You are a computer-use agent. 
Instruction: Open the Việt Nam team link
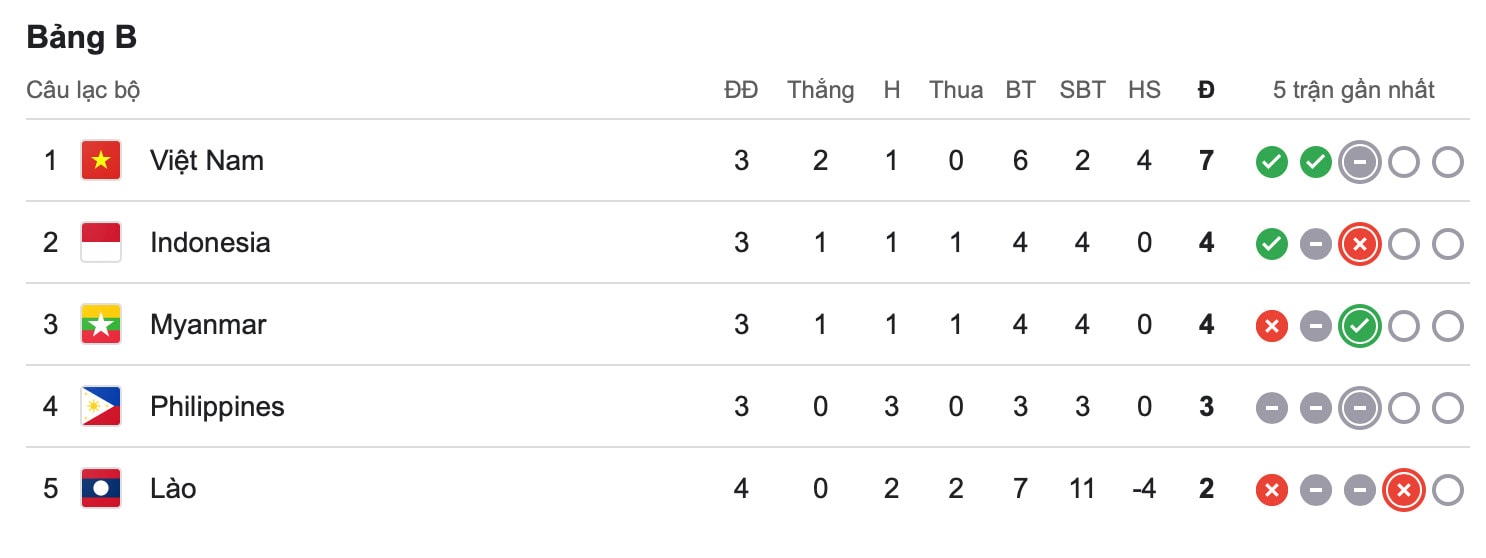[207, 160]
